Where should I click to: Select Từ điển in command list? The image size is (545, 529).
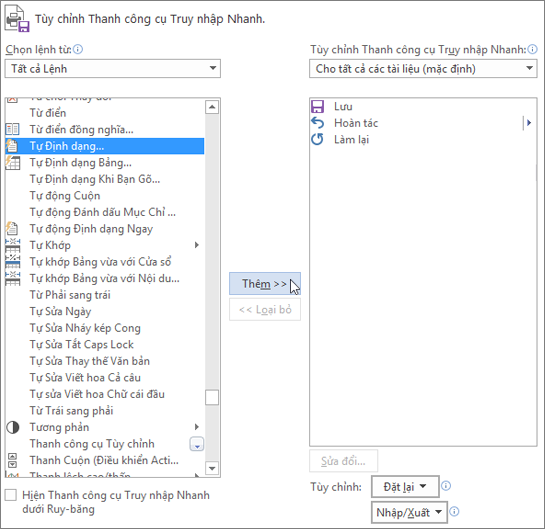105,113
